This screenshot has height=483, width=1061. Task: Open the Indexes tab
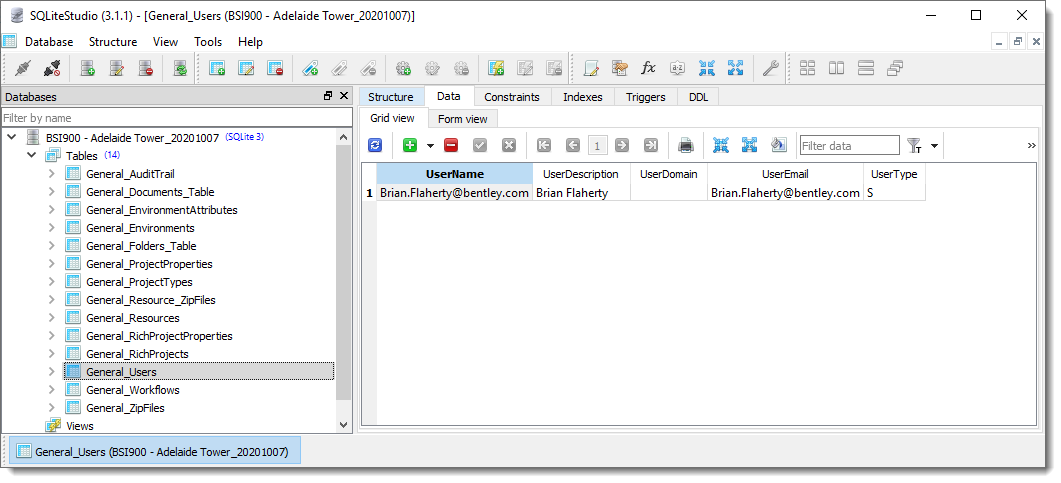tap(583, 97)
